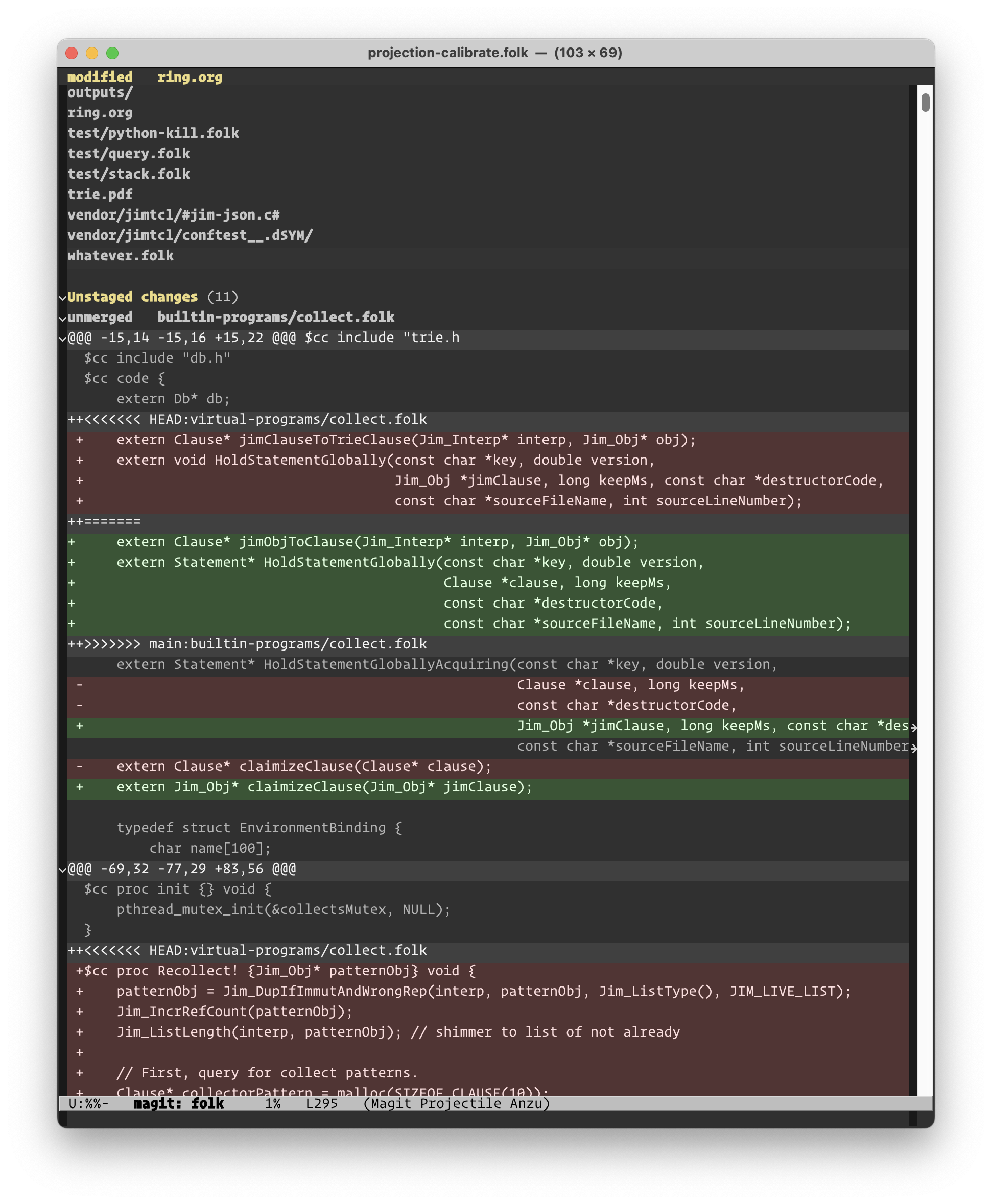This screenshot has width=992, height=1204.
Task: Click 'magit: folk' buffer name in mode line
Action: click(x=179, y=1103)
